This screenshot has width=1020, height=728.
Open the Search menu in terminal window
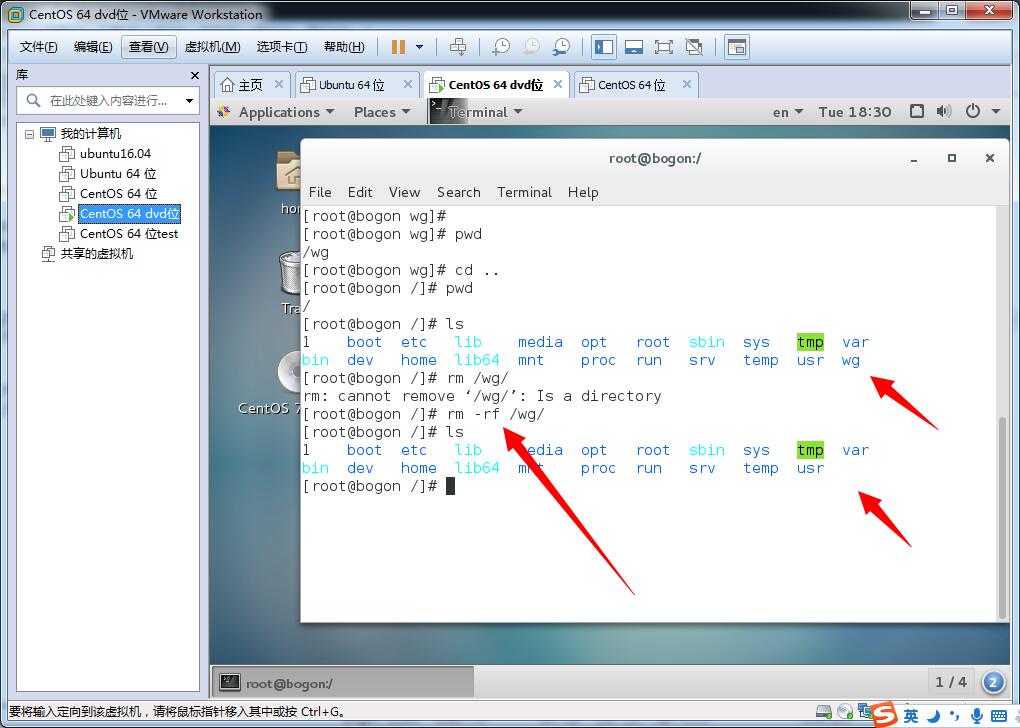459,193
